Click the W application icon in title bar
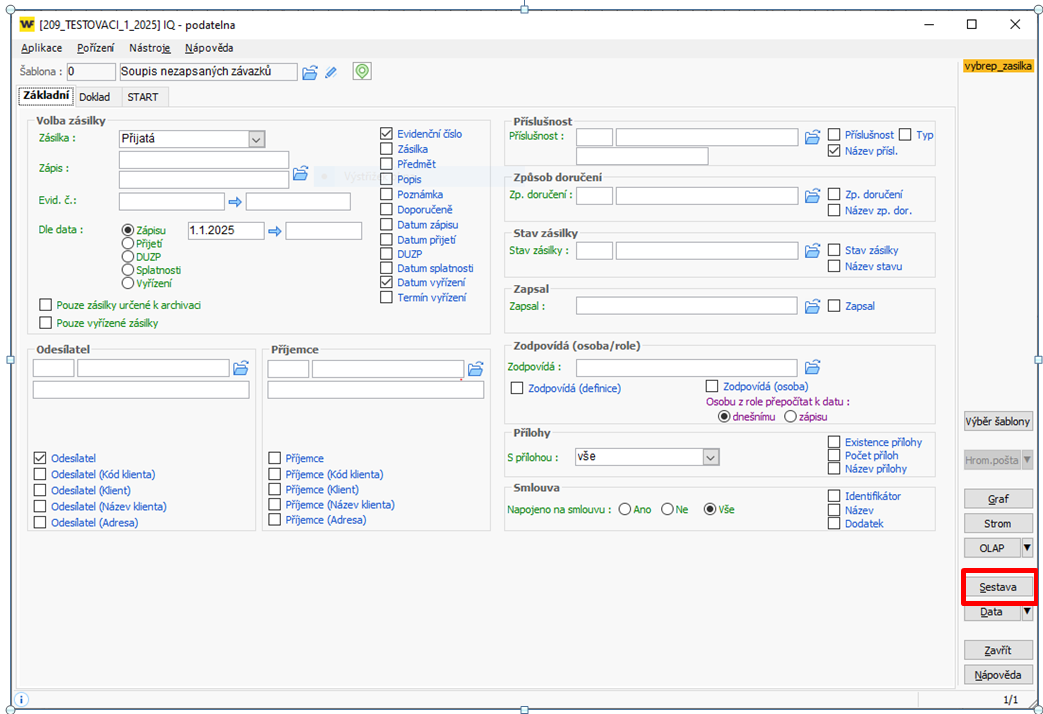This screenshot has width=1043, height=714. coord(27,25)
